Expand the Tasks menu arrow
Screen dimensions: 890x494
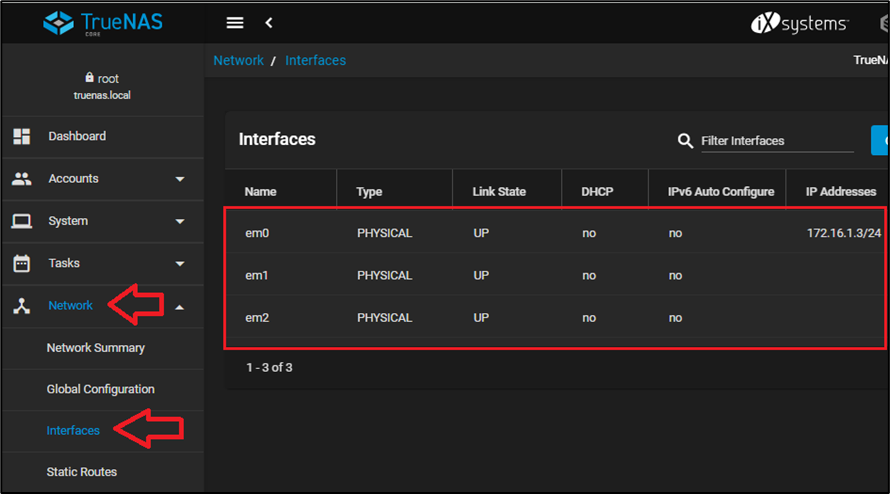[180, 264]
